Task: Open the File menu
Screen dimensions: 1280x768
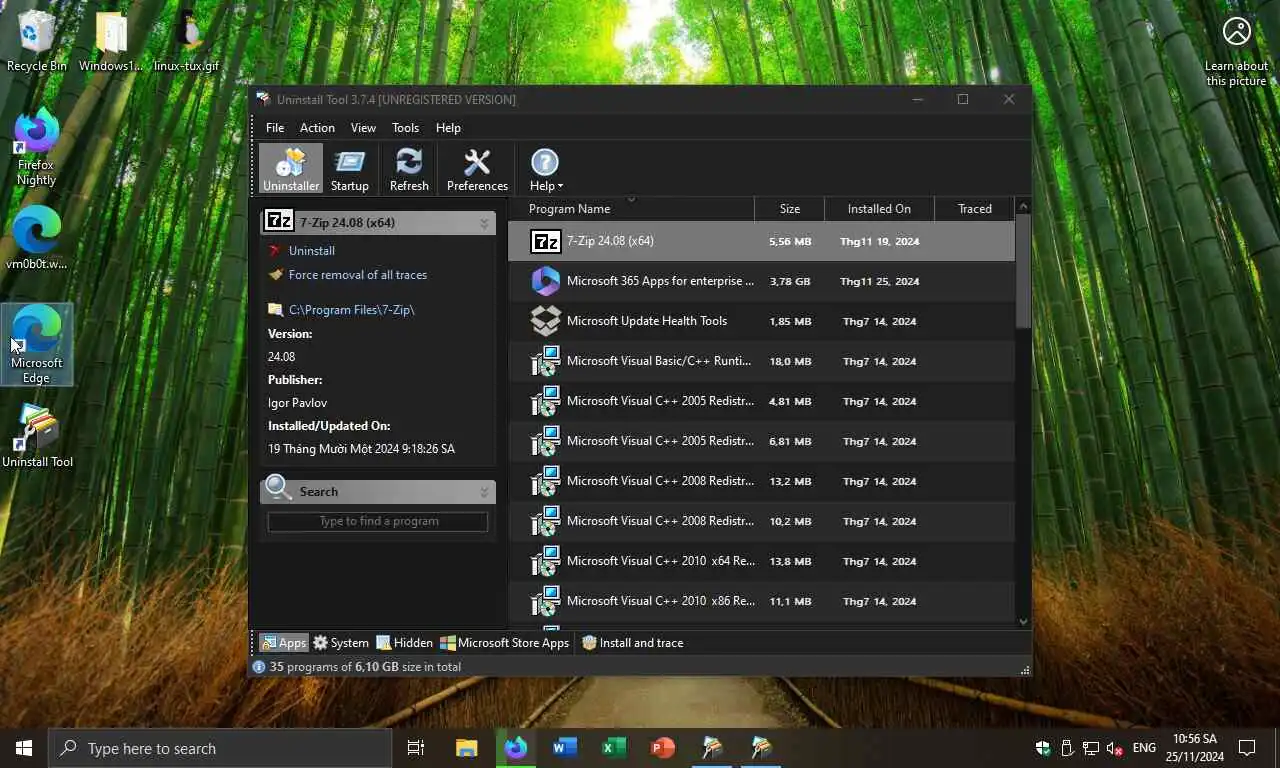Action: point(275,128)
